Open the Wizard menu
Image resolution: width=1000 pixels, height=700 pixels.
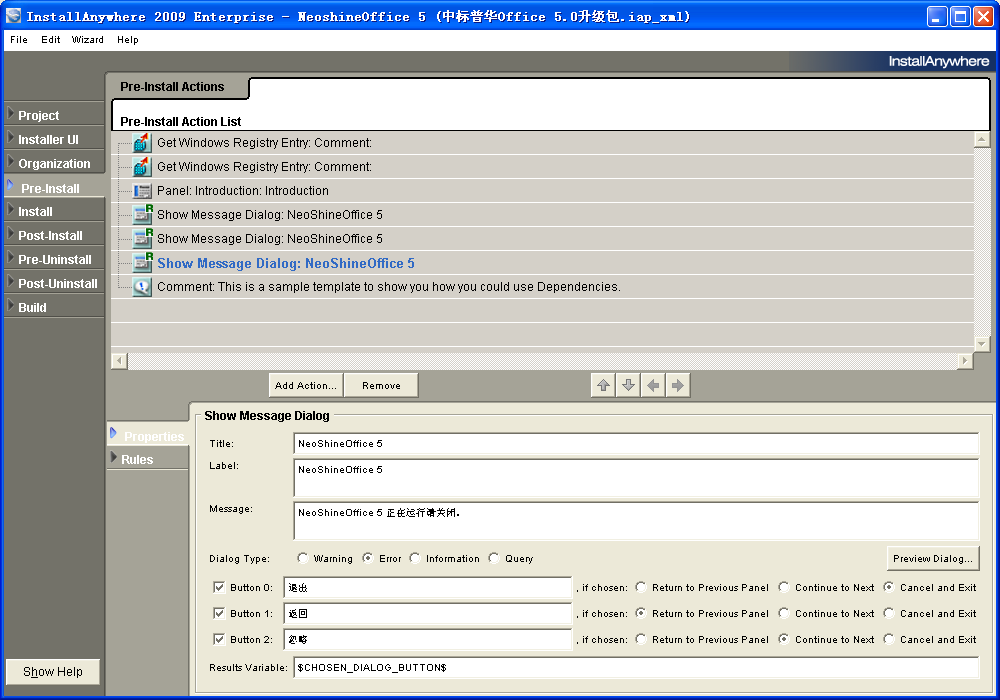[x=87, y=40]
